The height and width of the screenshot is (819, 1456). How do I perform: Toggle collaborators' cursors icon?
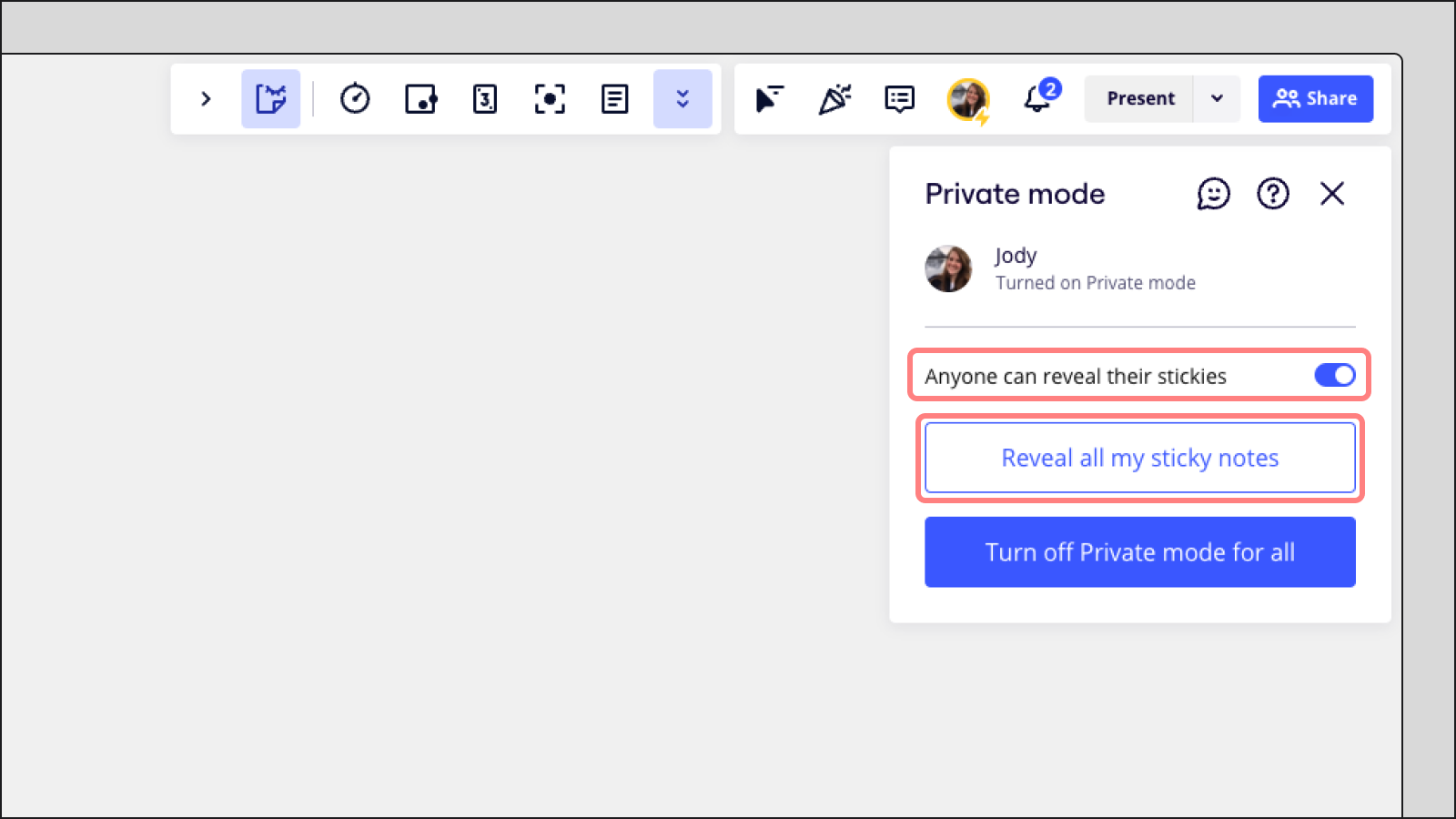(769, 98)
